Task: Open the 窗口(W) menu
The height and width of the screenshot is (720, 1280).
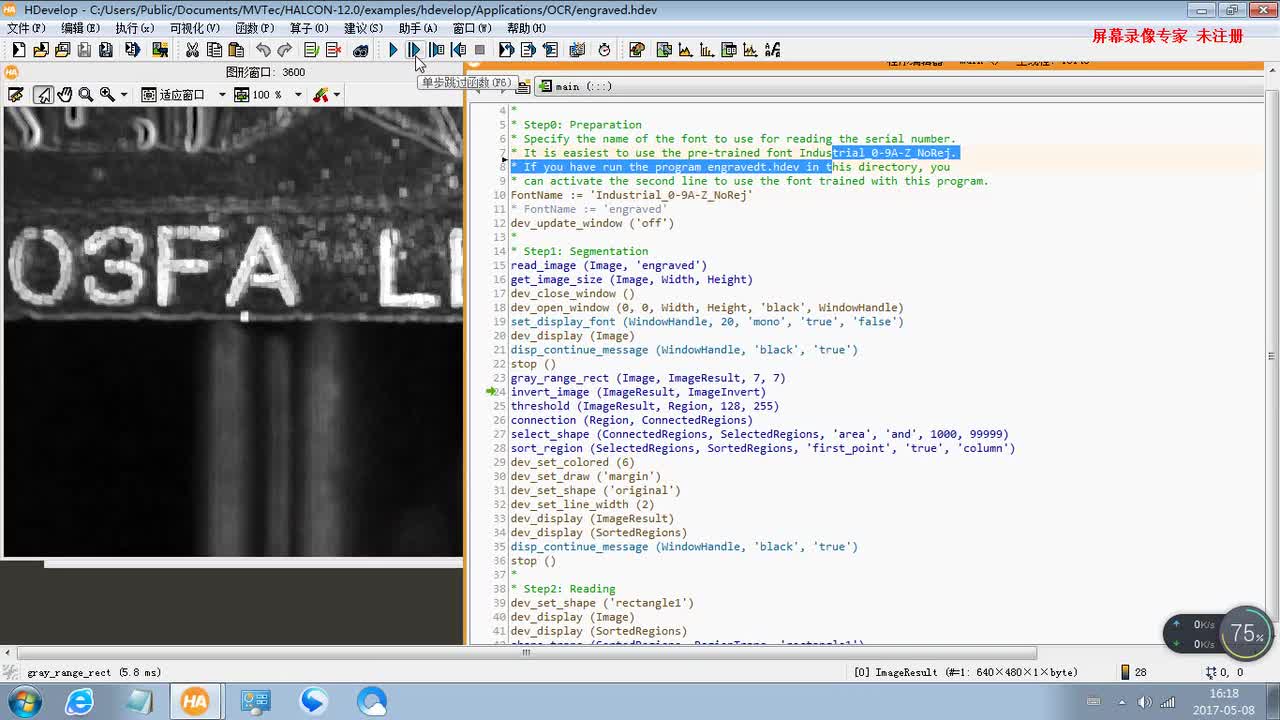Action: (472, 28)
